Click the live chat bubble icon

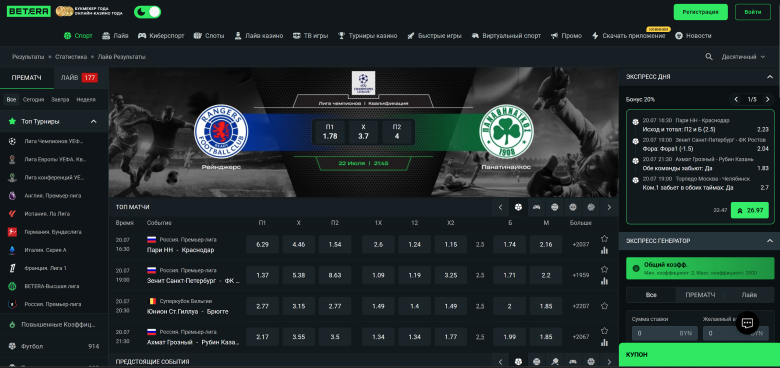(x=747, y=323)
